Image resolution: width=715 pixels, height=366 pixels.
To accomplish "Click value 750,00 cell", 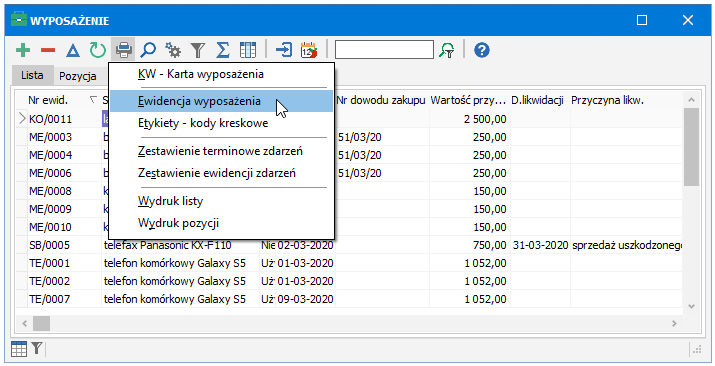I will coord(469,245).
